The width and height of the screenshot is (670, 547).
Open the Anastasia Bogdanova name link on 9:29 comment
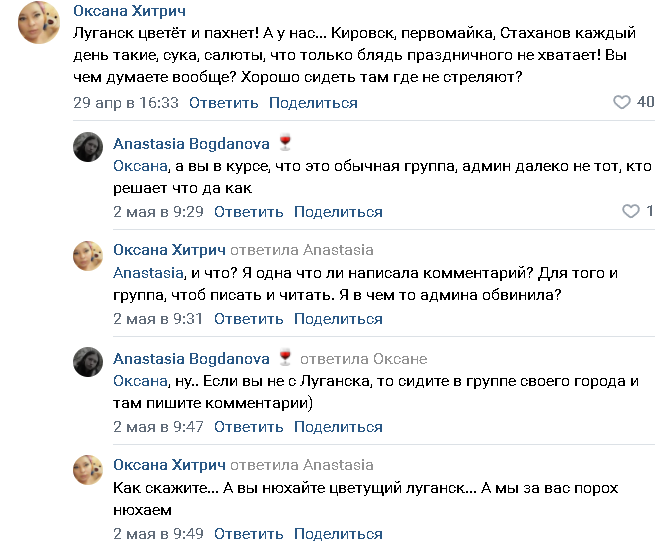pos(192,143)
